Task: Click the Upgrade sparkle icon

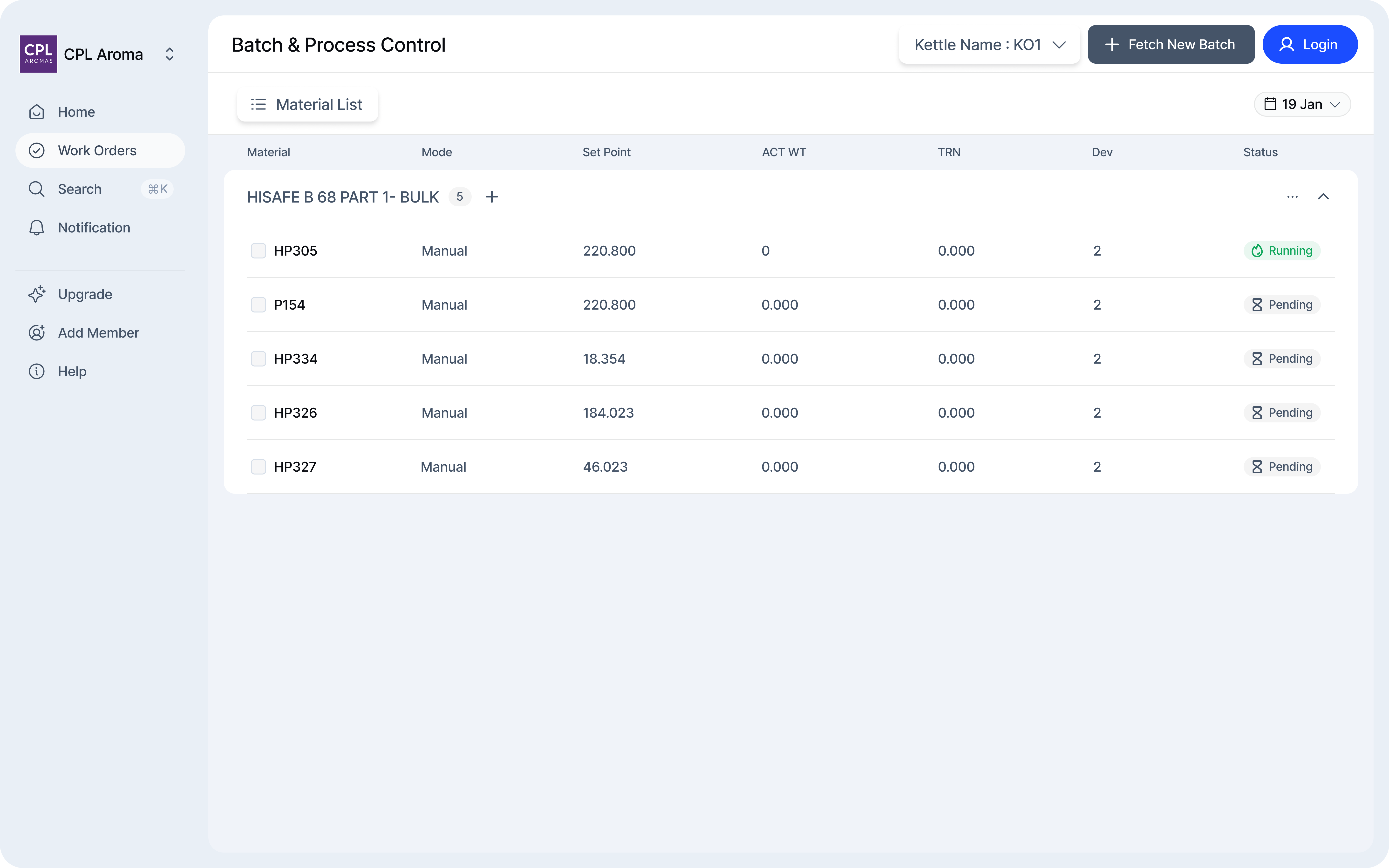Action: (x=37, y=294)
